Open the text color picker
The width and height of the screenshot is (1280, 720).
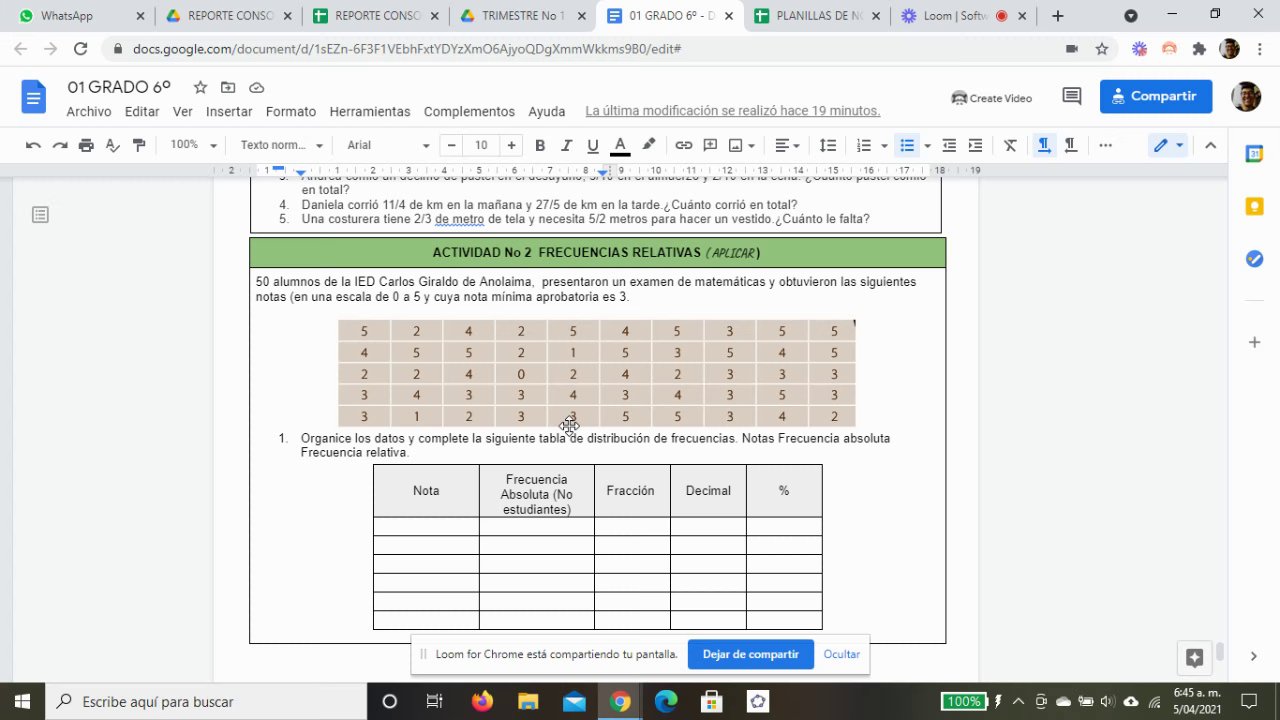click(620, 145)
